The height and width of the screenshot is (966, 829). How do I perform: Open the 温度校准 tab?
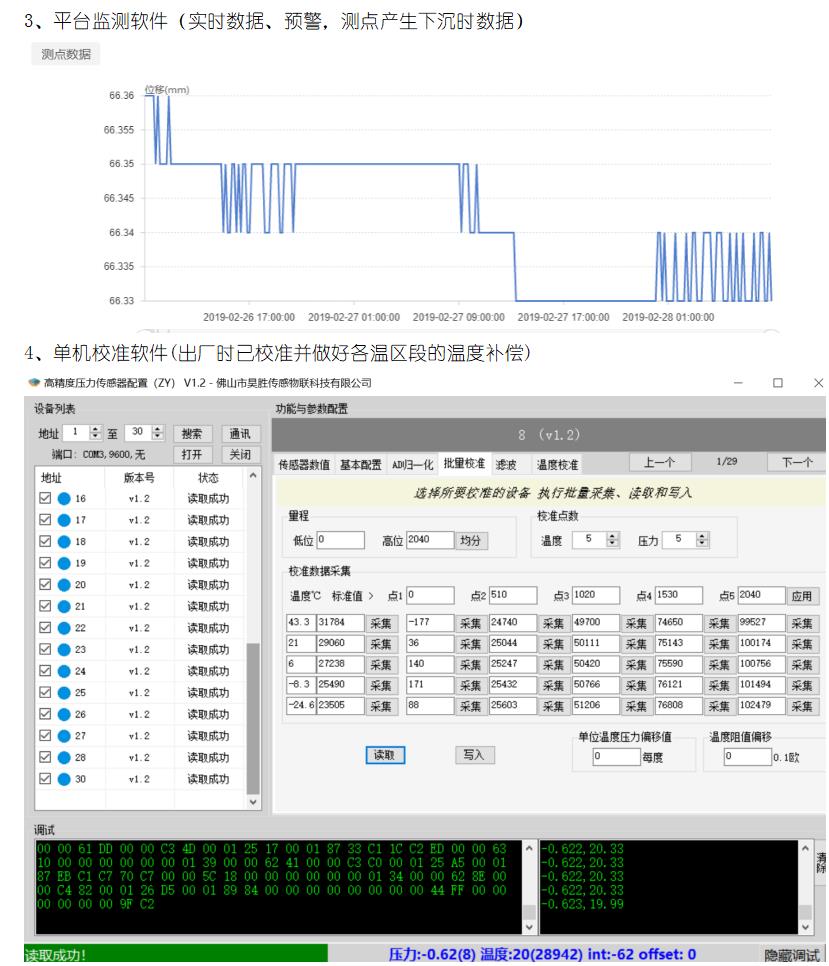(x=557, y=465)
